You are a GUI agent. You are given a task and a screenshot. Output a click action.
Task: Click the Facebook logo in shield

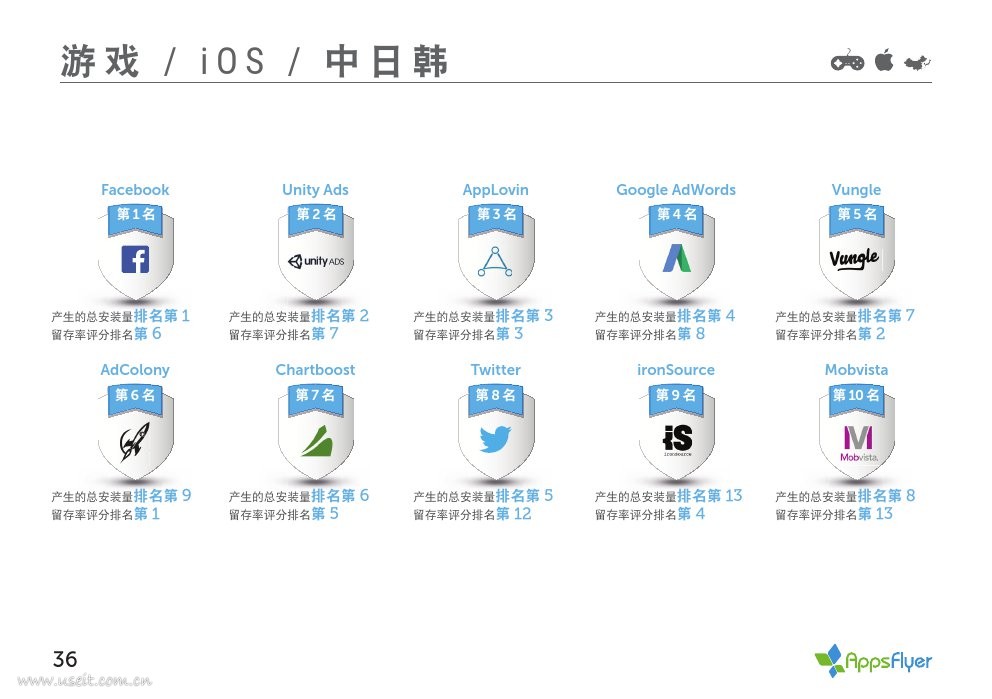135,259
